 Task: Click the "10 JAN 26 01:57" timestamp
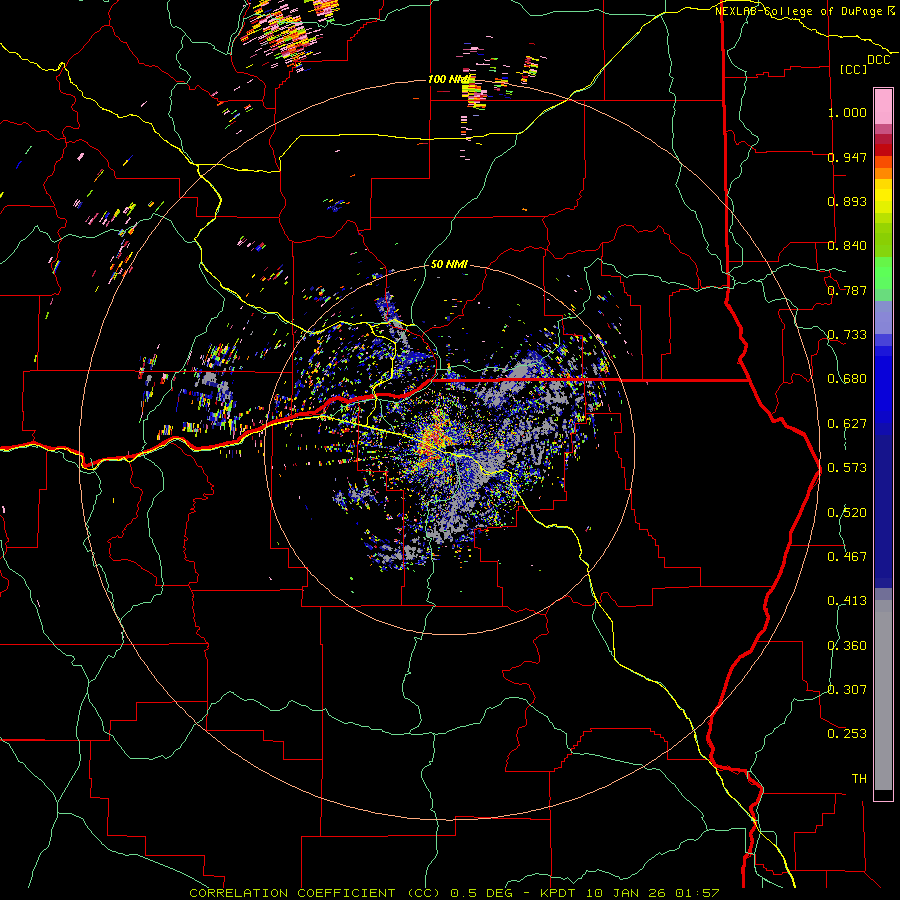tap(654, 893)
